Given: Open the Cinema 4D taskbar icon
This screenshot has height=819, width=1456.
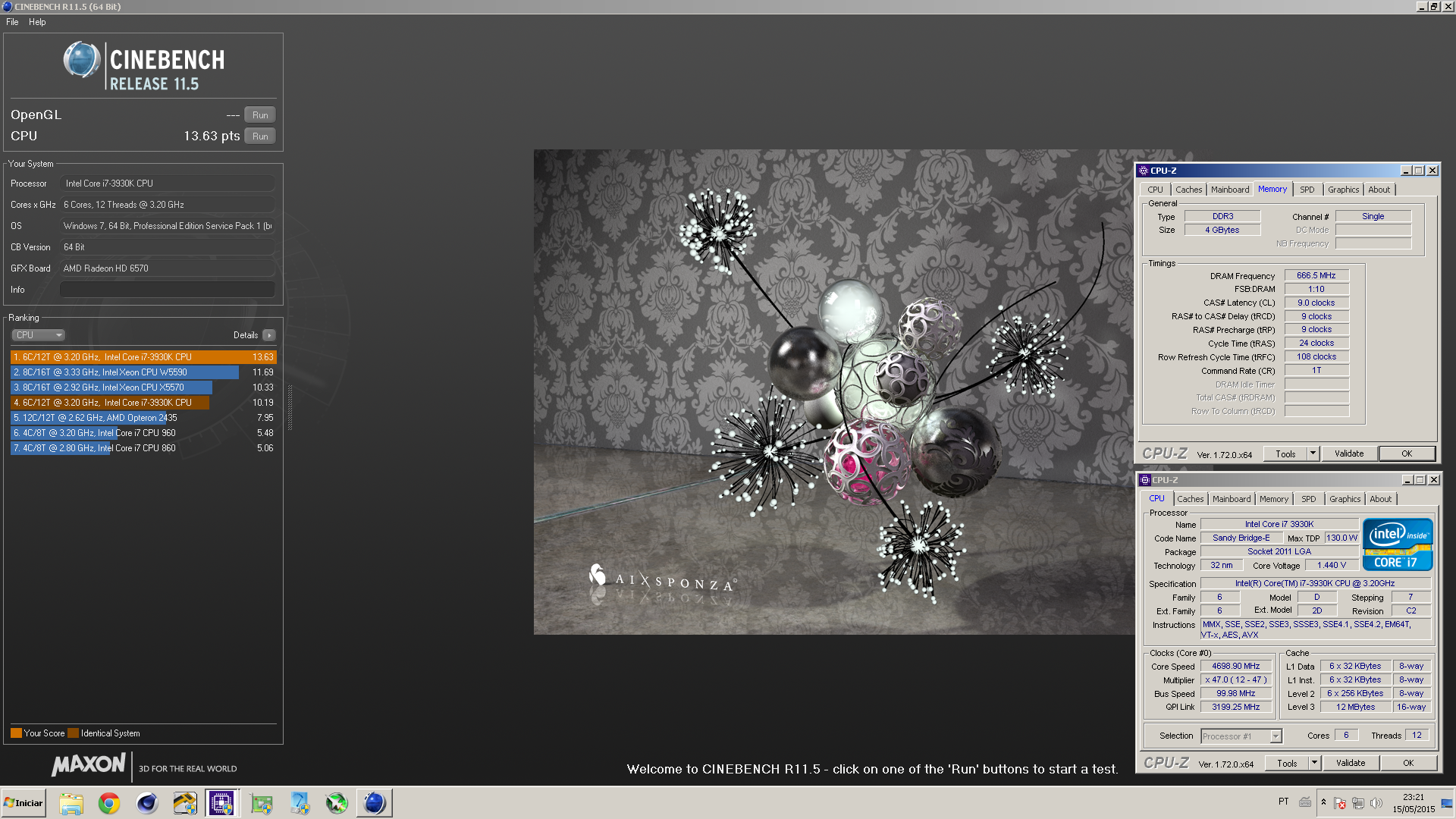Looking at the screenshot, I should [x=147, y=803].
